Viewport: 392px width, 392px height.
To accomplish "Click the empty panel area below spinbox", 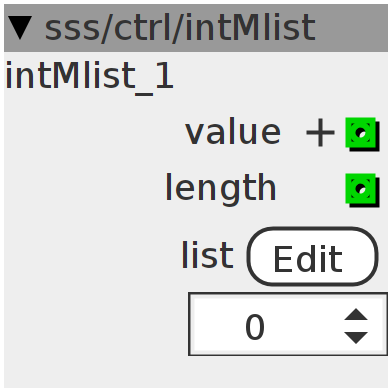I will point(196,372).
